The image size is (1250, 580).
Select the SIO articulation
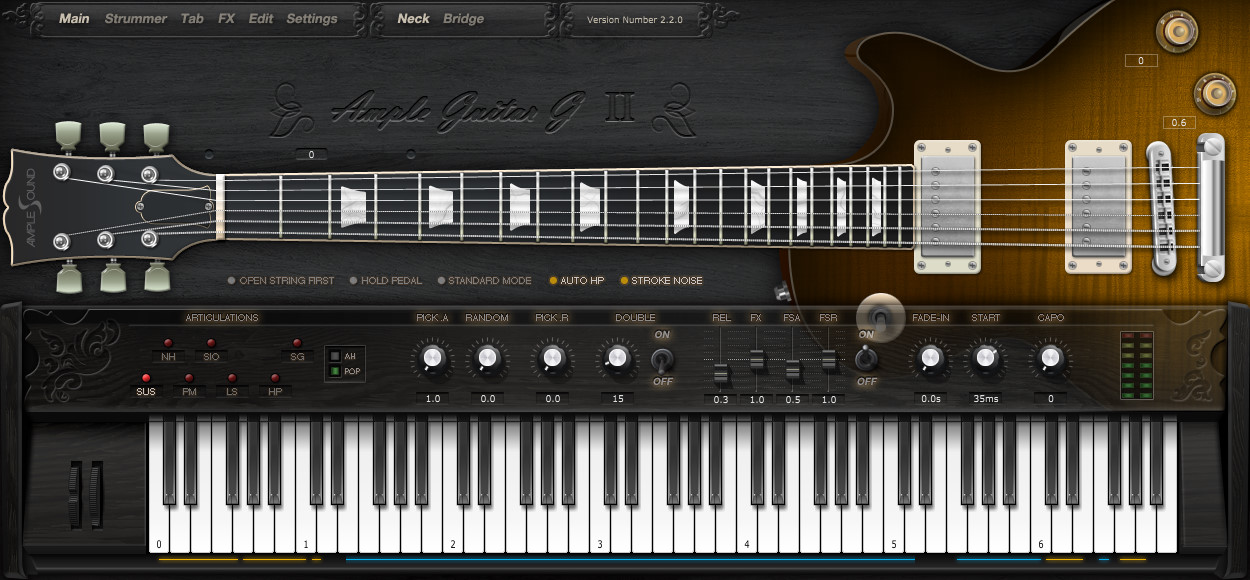pyautogui.click(x=212, y=355)
